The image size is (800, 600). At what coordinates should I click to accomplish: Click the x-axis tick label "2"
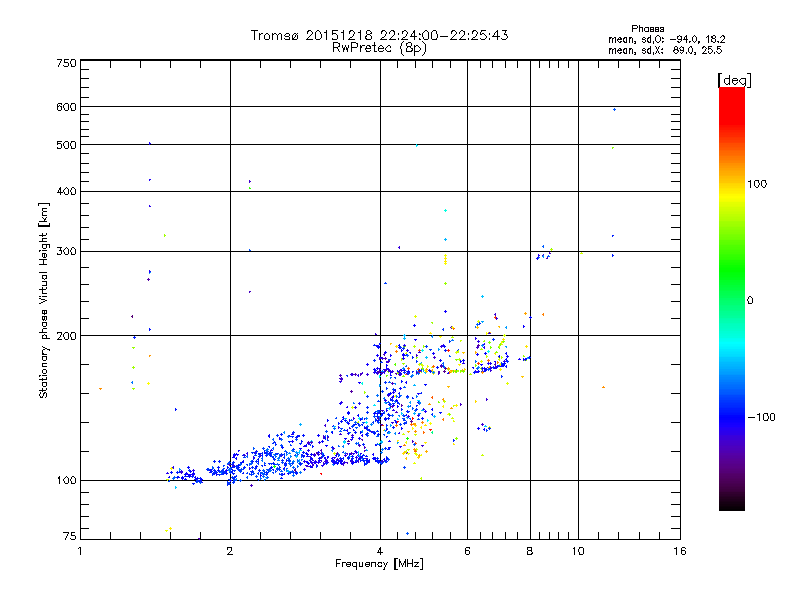(230, 551)
